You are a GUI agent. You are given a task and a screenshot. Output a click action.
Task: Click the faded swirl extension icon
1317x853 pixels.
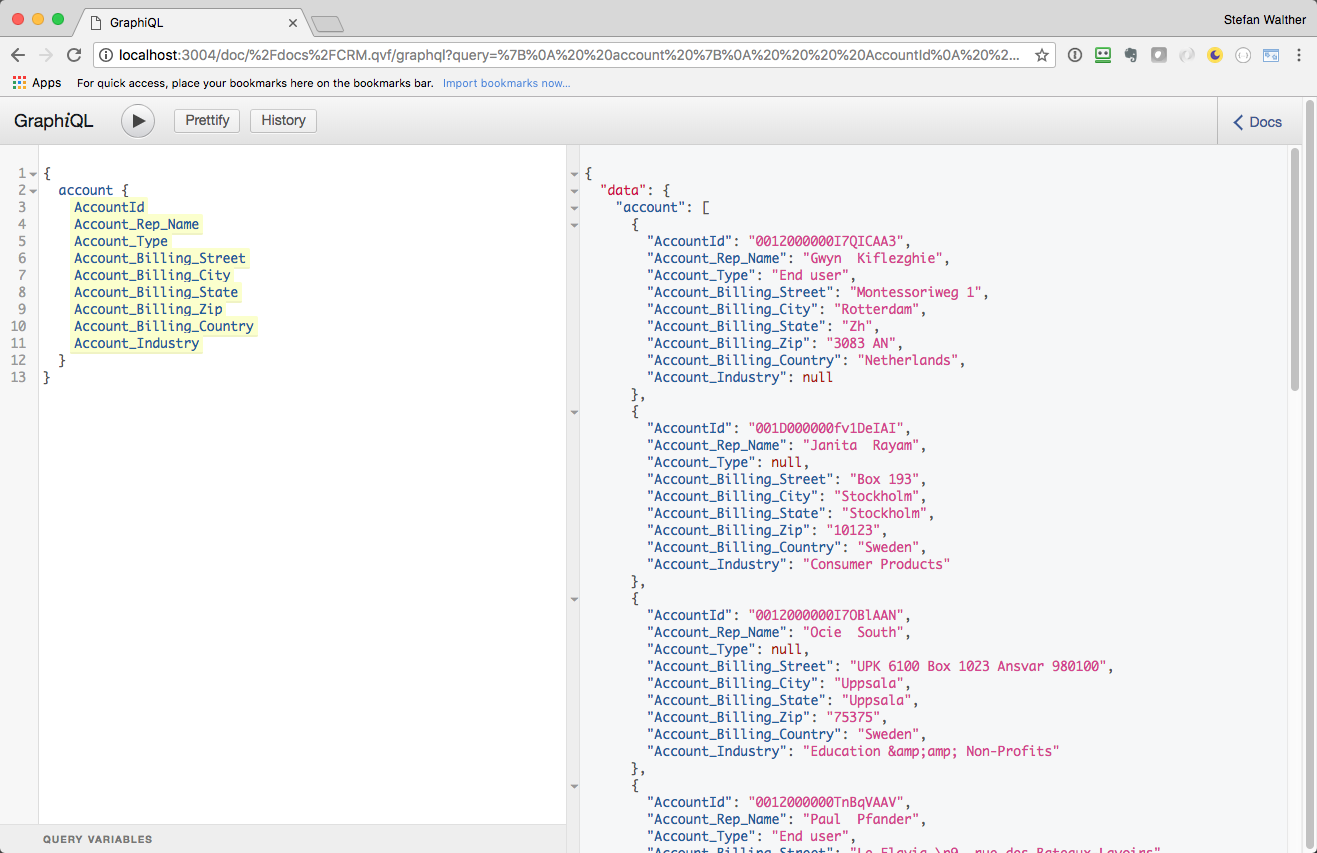coord(1187,55)
